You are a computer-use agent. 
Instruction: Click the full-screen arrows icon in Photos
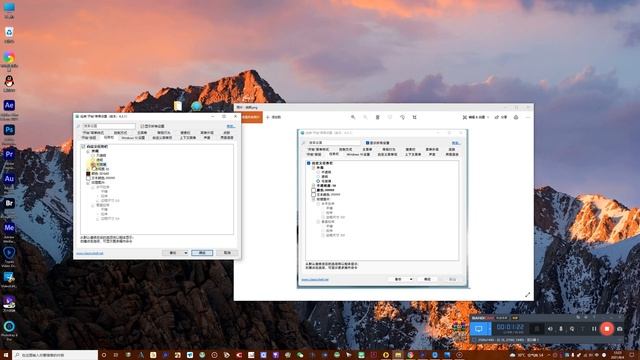point(528,294)
